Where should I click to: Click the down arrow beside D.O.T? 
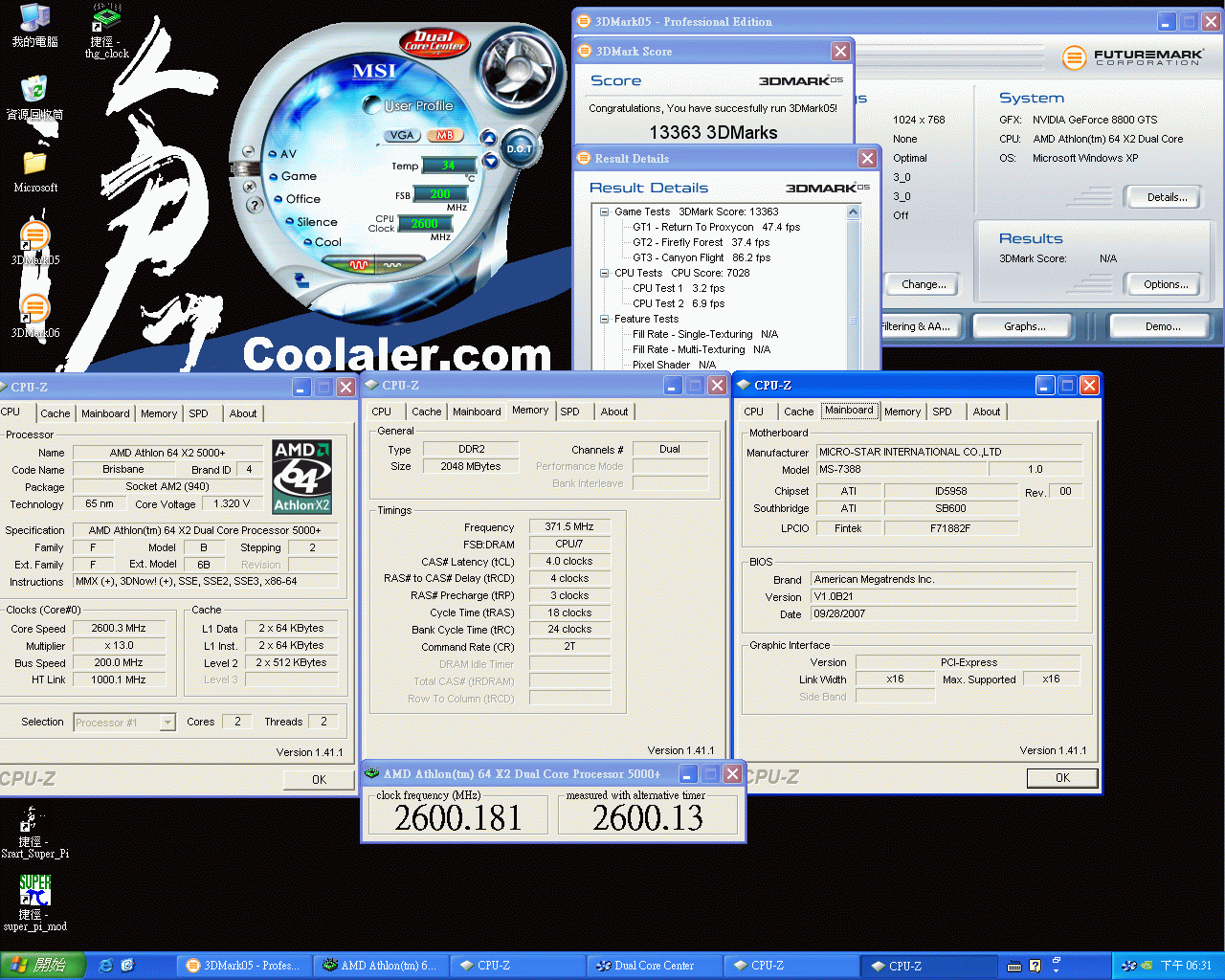coord(491,161)
